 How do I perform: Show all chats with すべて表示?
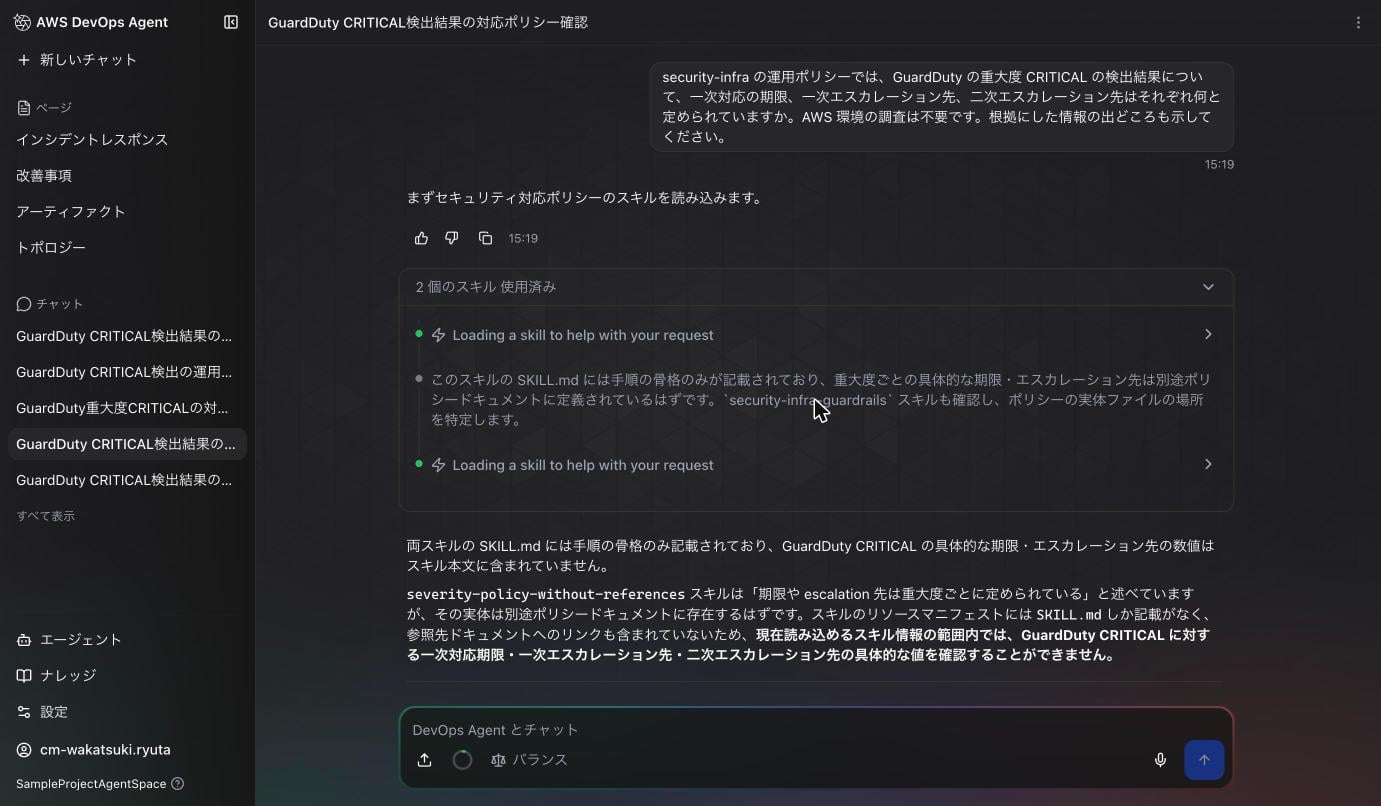45,516
